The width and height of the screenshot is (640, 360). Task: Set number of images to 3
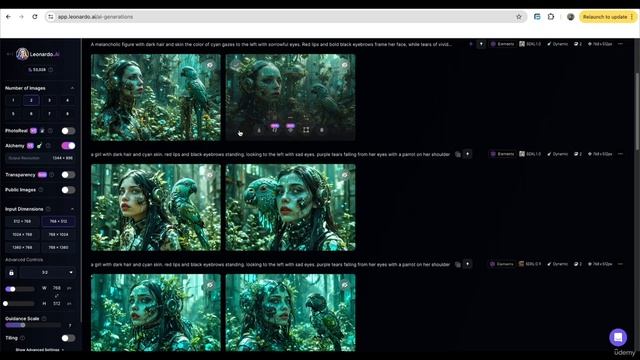(49, 100)
